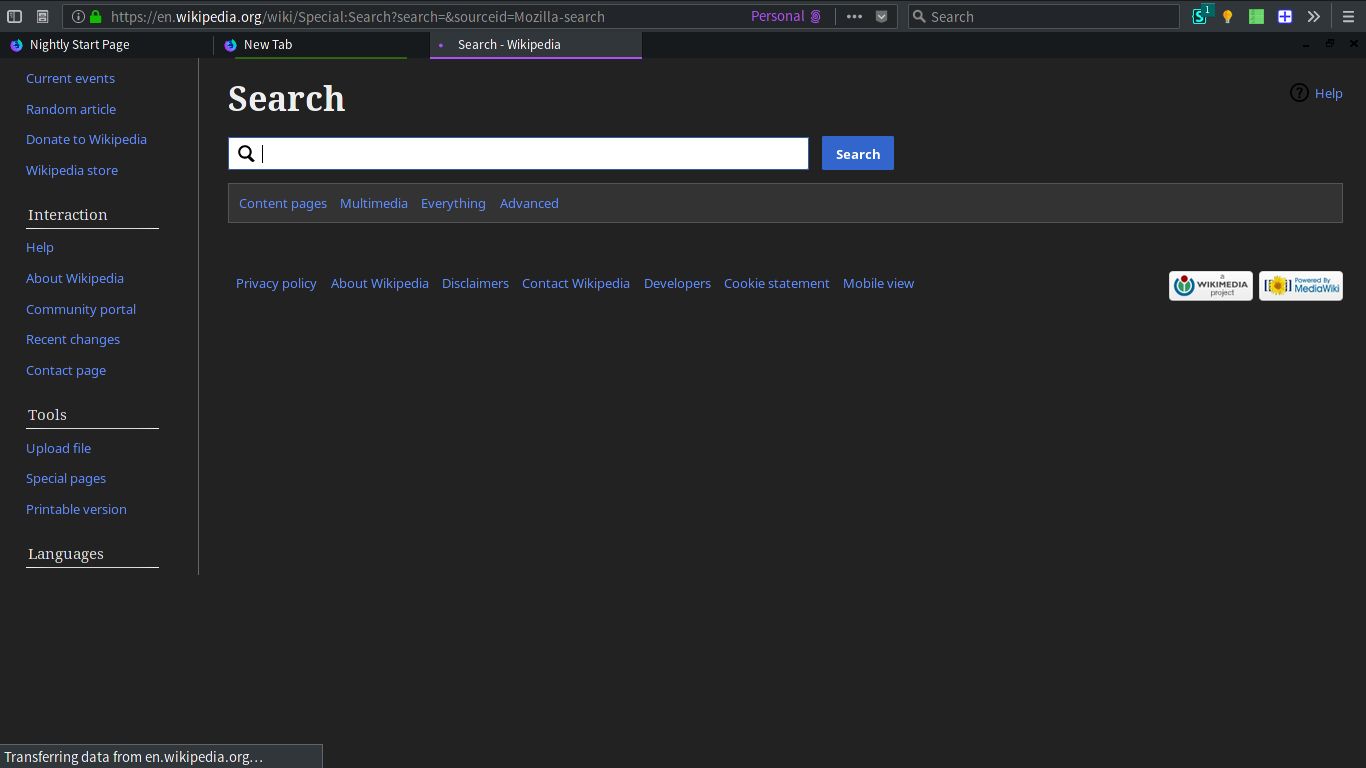Select the Multimedia search filter

(373, 203)
